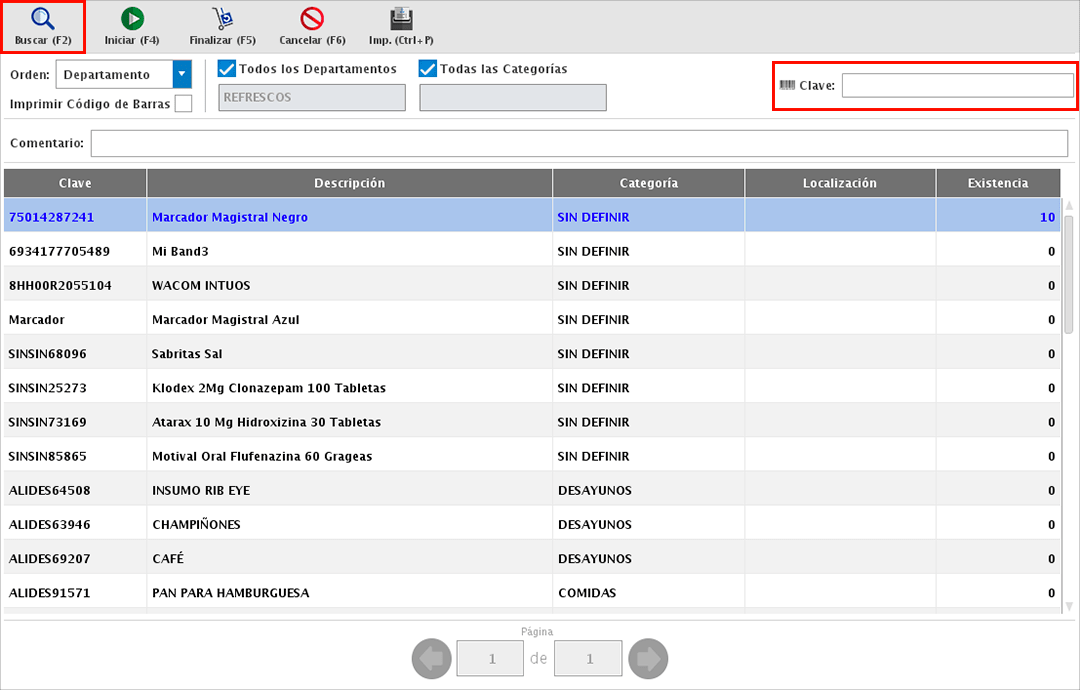Click the vertical scrollbar of the table
This screenshot has height=690, width=1080.
1069,273
